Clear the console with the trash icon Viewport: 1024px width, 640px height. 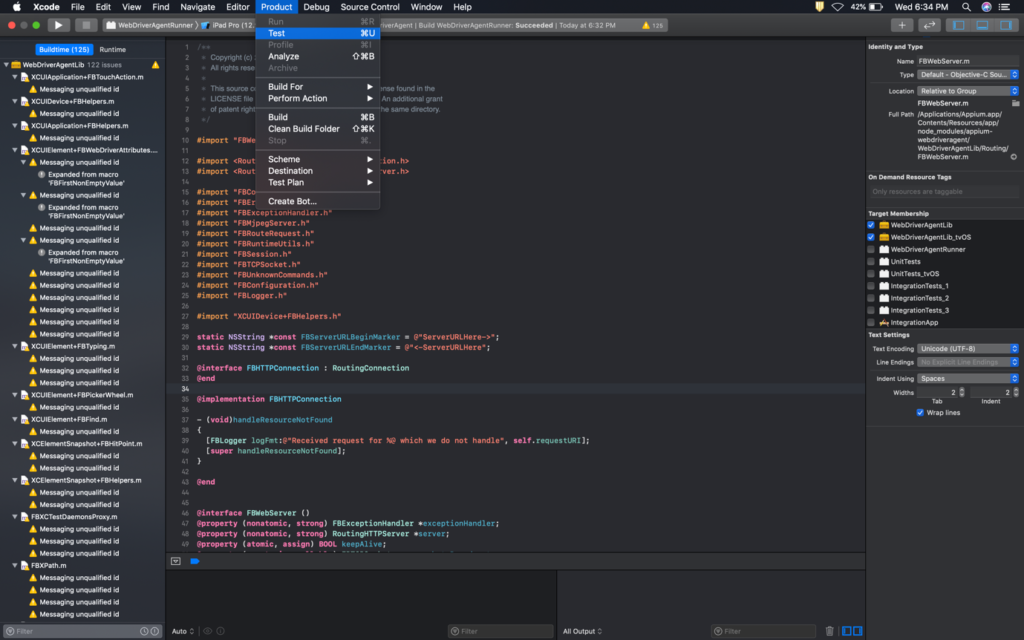coord(829,631)
